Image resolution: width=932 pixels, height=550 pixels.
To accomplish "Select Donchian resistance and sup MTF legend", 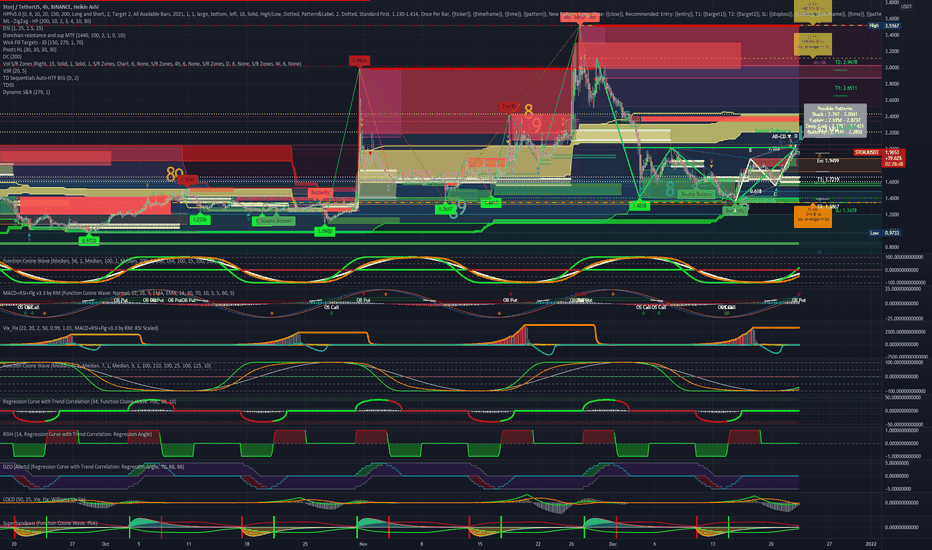I will click(x=64, y=35).
